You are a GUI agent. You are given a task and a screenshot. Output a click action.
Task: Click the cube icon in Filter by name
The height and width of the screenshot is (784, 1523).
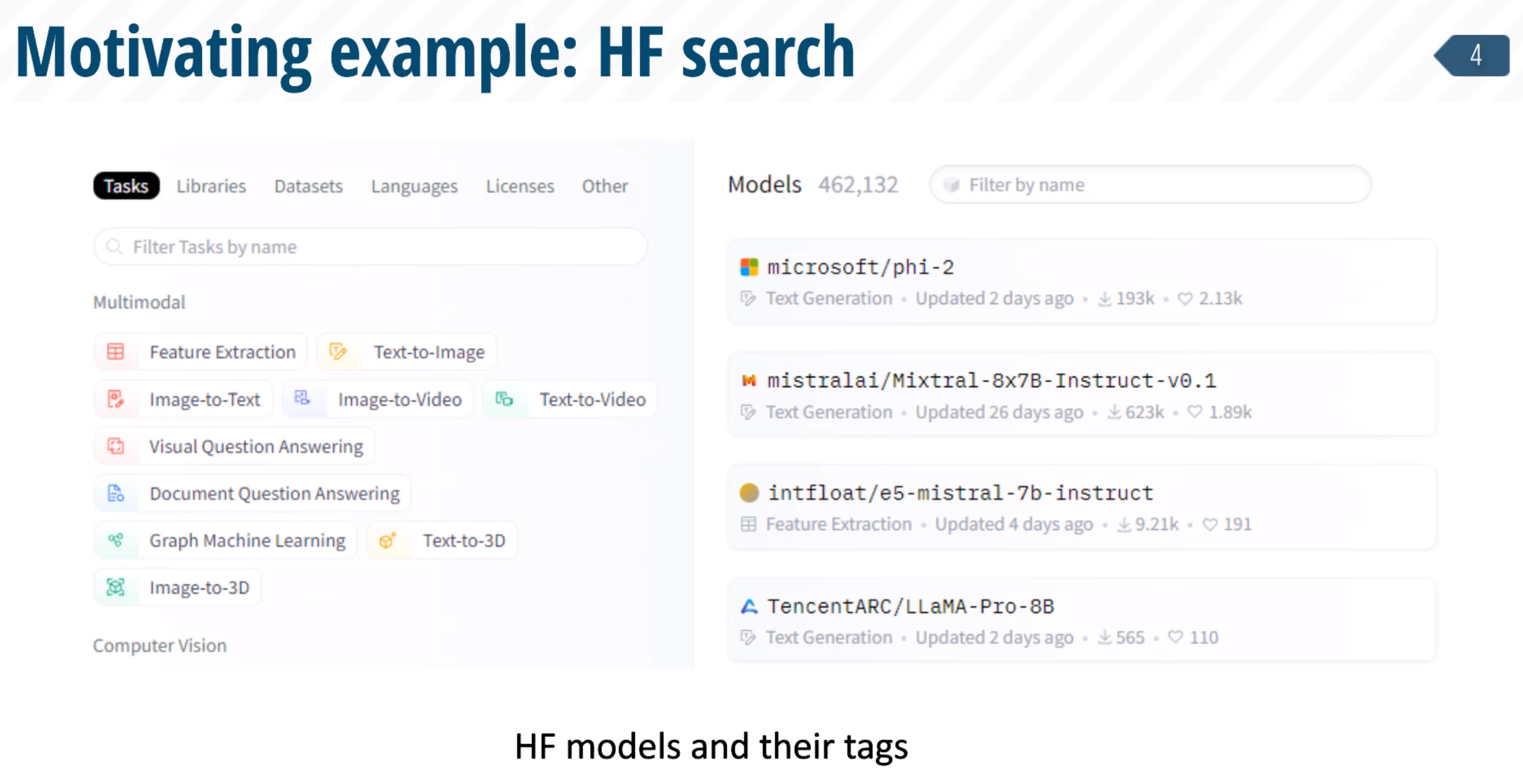(951, 185)
